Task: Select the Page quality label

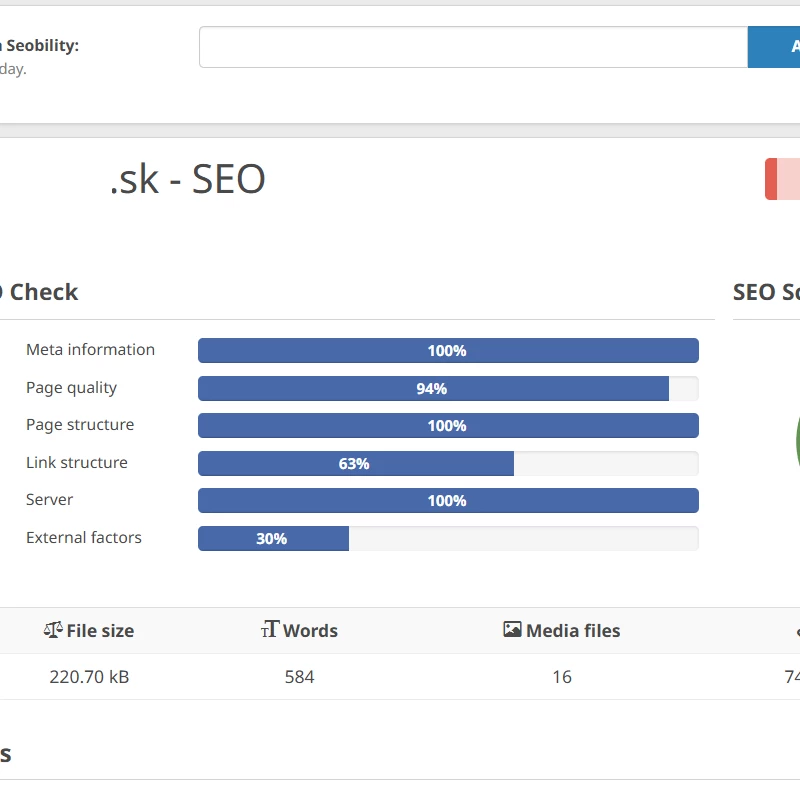Action: tap(71, 388)
